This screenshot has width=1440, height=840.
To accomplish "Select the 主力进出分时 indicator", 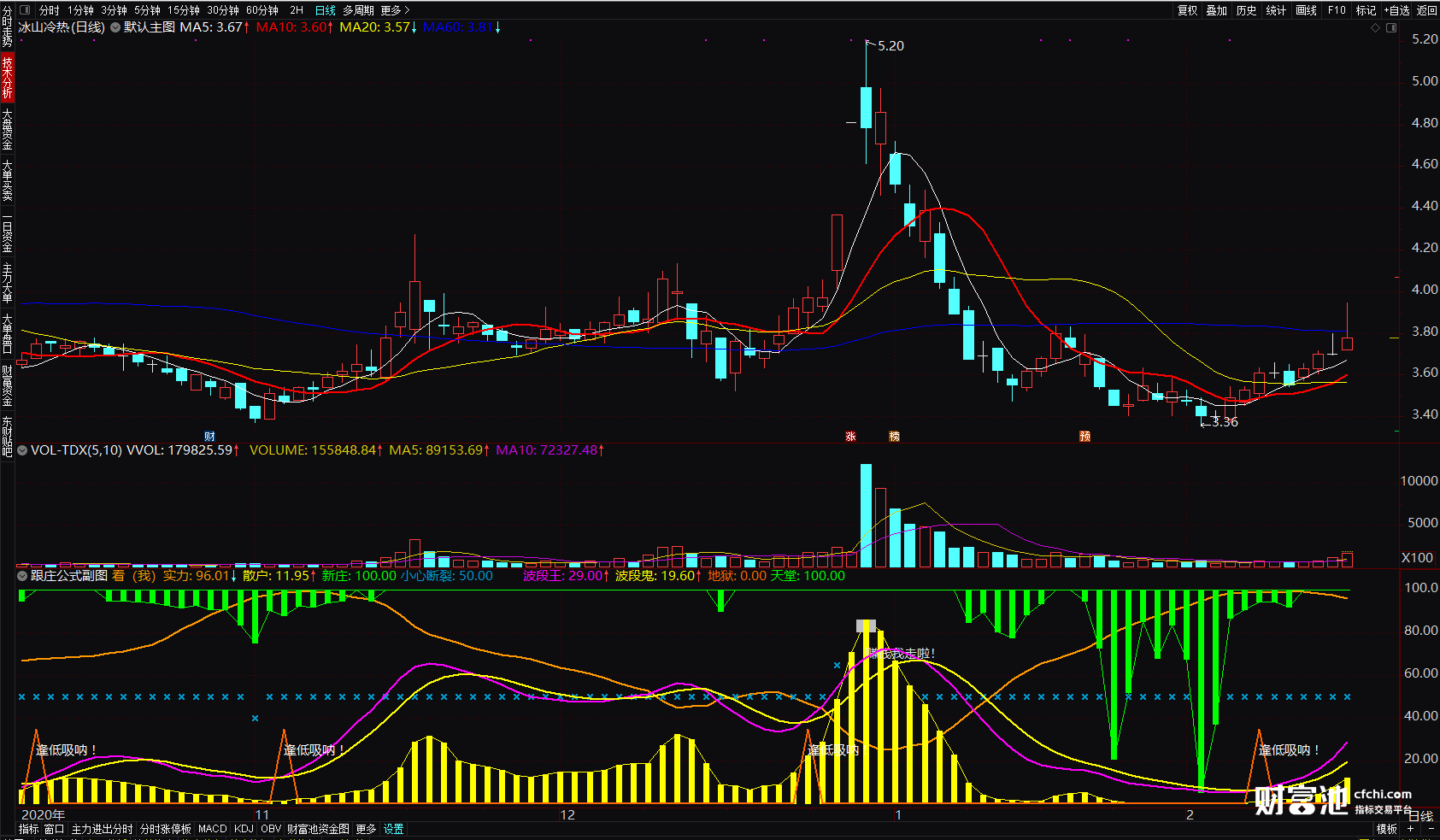I will (102, 829).
